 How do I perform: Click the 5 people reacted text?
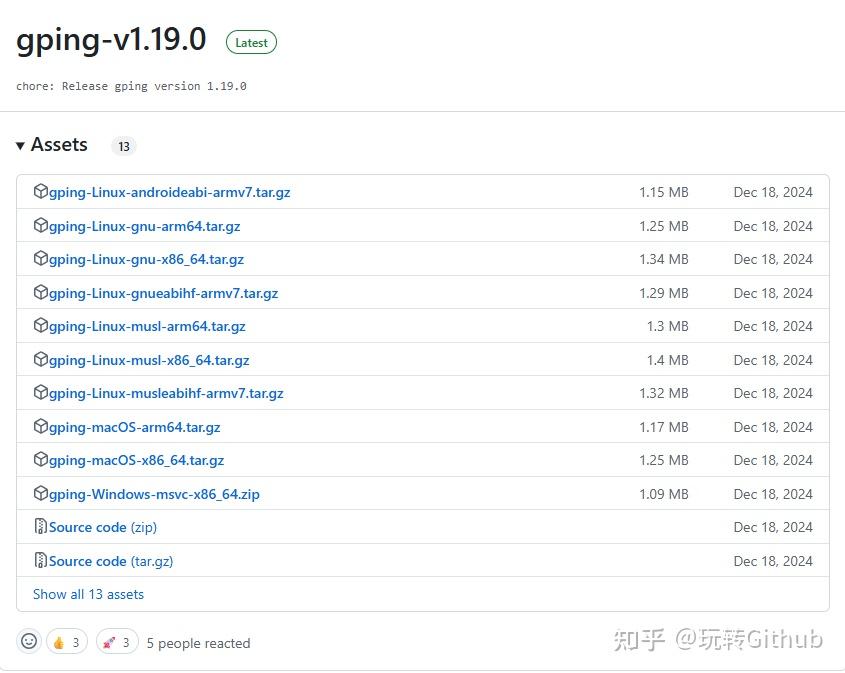[x=198, y=643]
